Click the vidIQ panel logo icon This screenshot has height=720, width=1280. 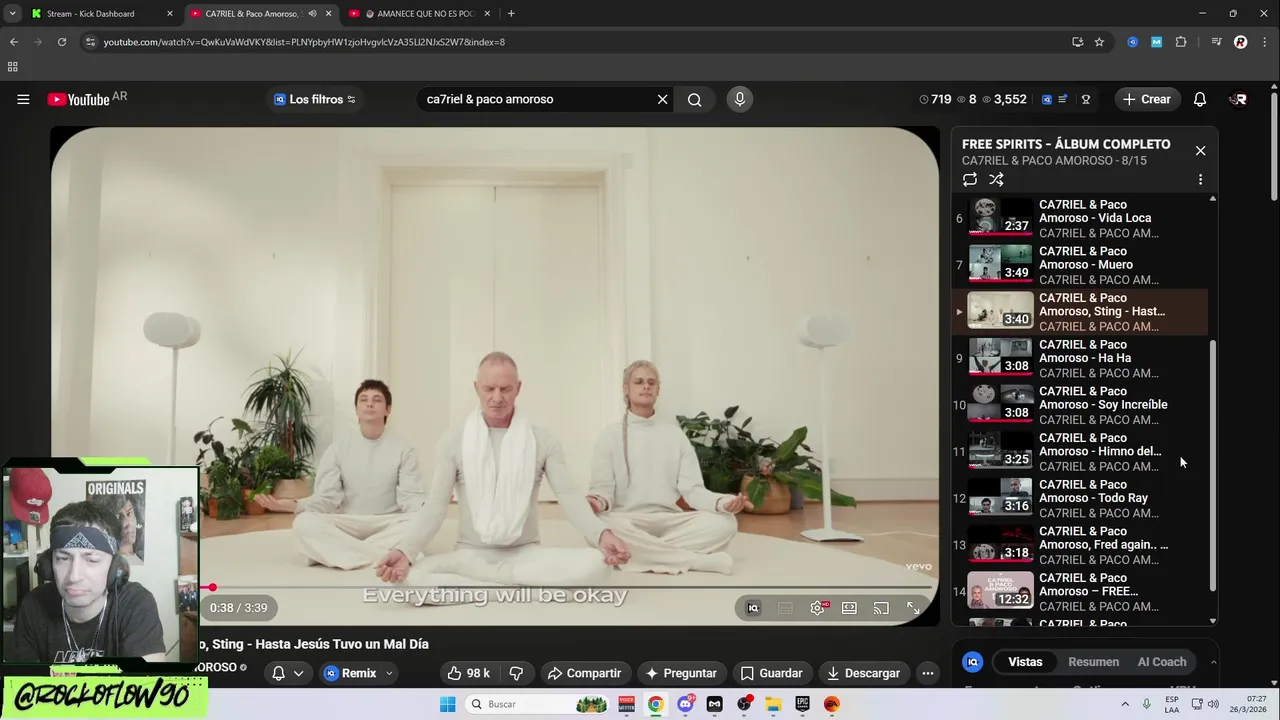click(x=973, y=662)
